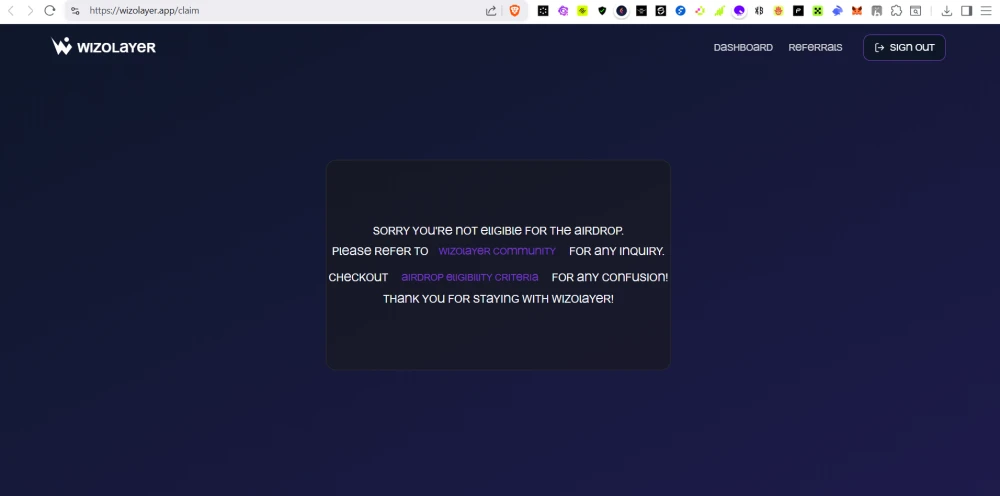Open the extensions puzzle piece menu

[x=896, y=11]
